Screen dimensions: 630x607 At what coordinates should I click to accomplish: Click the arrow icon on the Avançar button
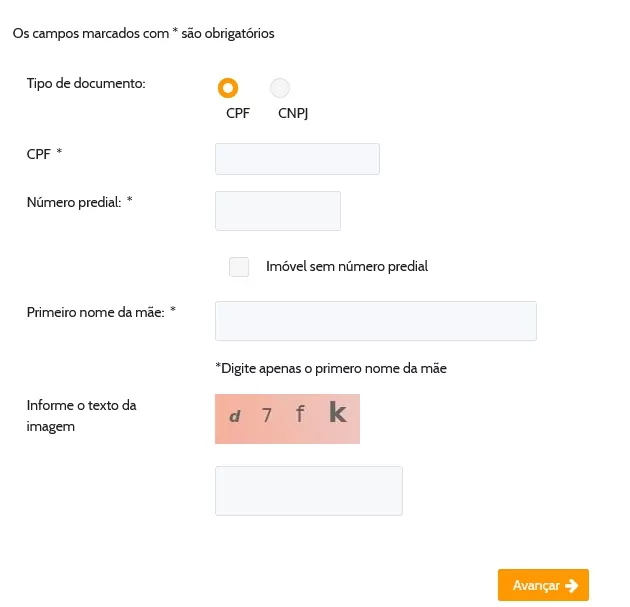[x=571, y=586]
